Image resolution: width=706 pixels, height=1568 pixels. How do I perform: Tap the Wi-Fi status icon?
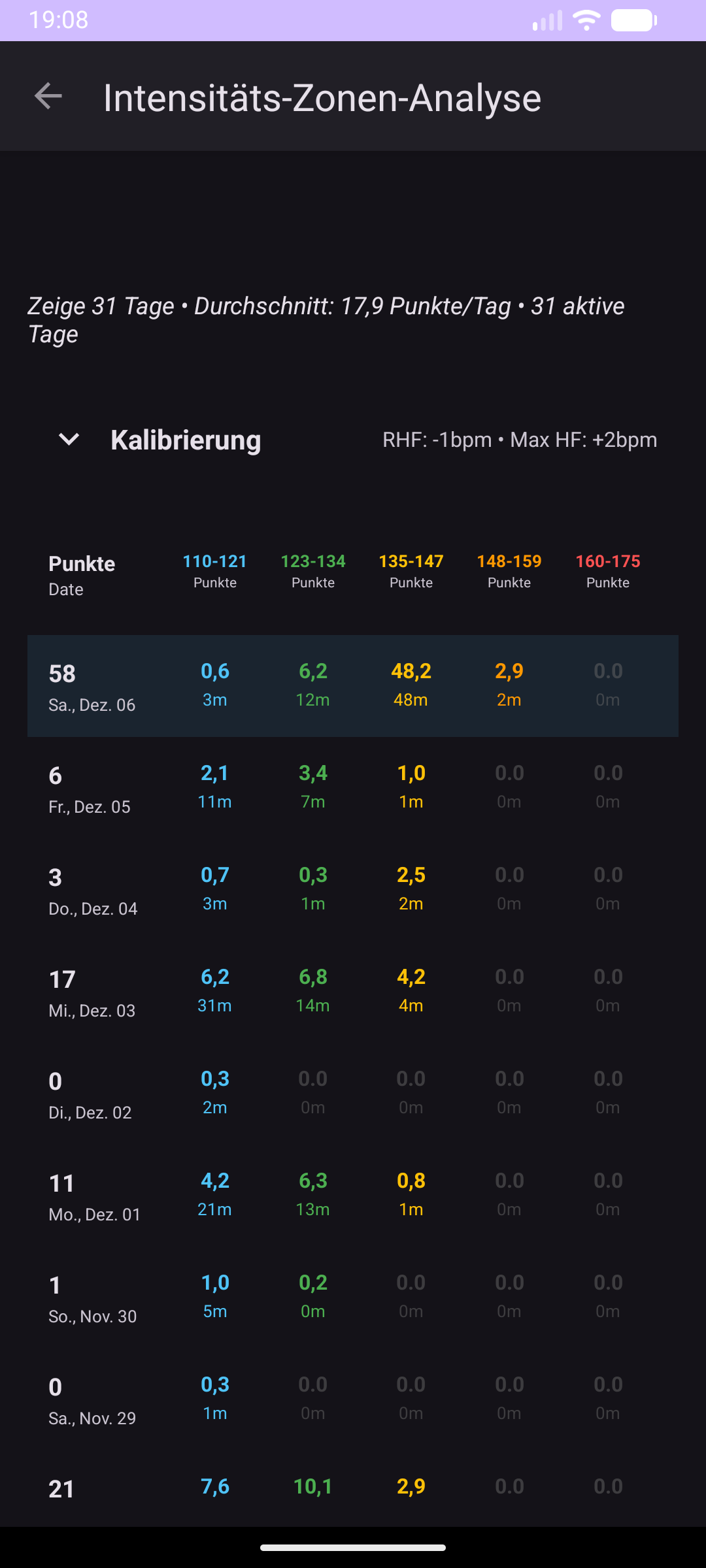586,20
